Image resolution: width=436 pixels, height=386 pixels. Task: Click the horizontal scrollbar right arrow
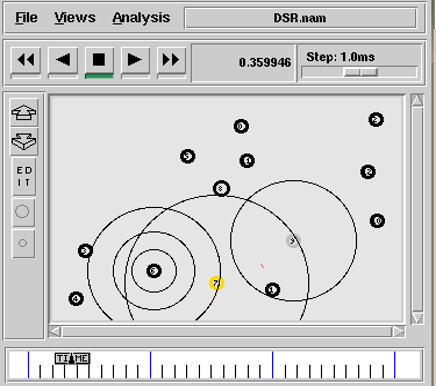coord(399,332)
